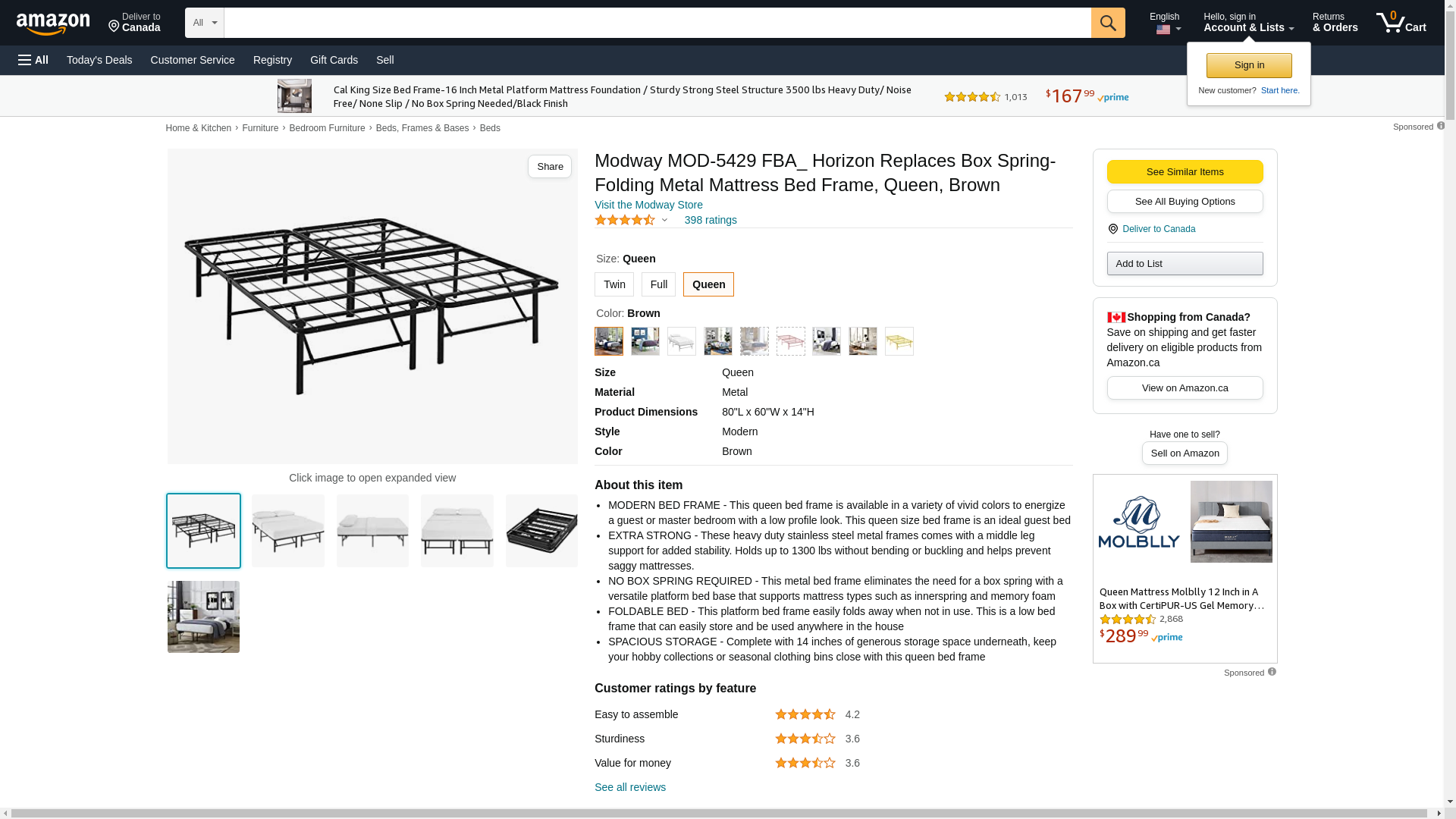The image size is (1456, 819).
Task: Open Today's Deals in navigation bar
Action: [x=99, y=60]
